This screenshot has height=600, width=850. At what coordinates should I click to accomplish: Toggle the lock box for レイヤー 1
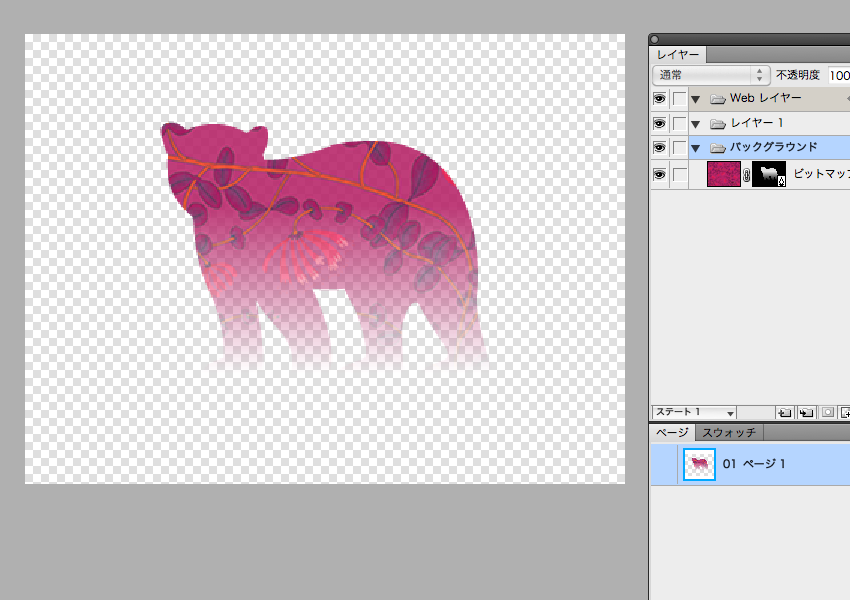(679, 123)
